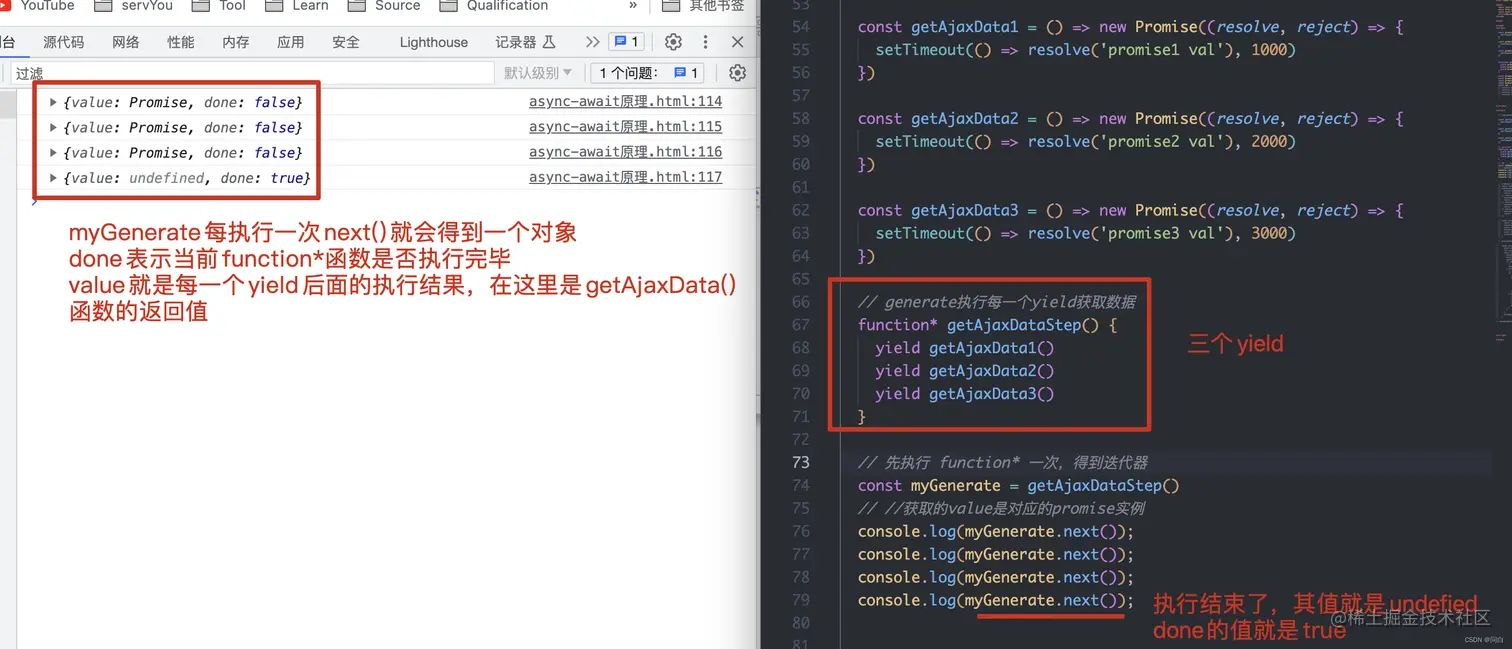
Task: Switch to the 安全 DevTools tab
Action: pos(346,42)
